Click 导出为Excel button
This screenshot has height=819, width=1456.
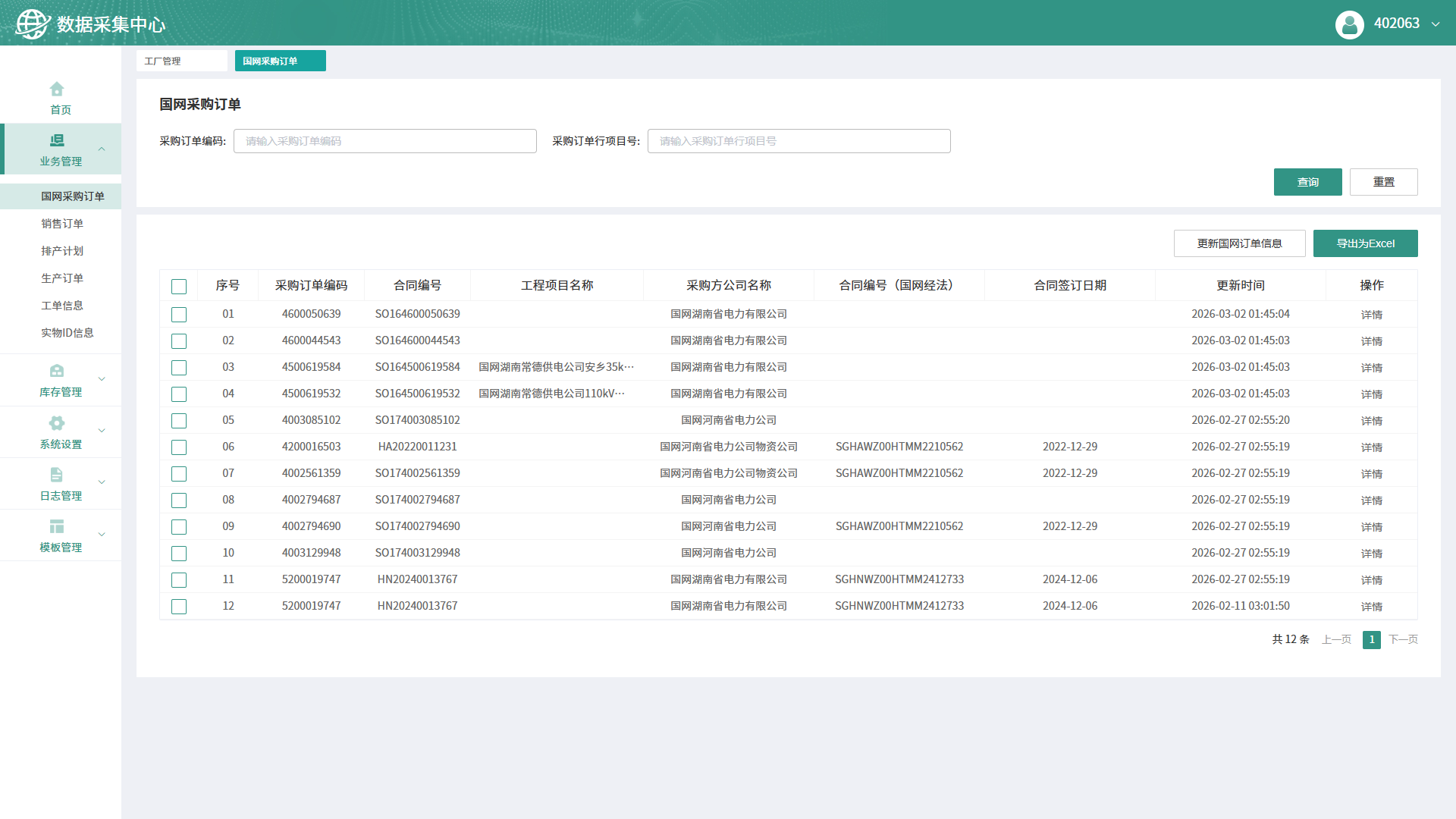tap(1365, 243)
